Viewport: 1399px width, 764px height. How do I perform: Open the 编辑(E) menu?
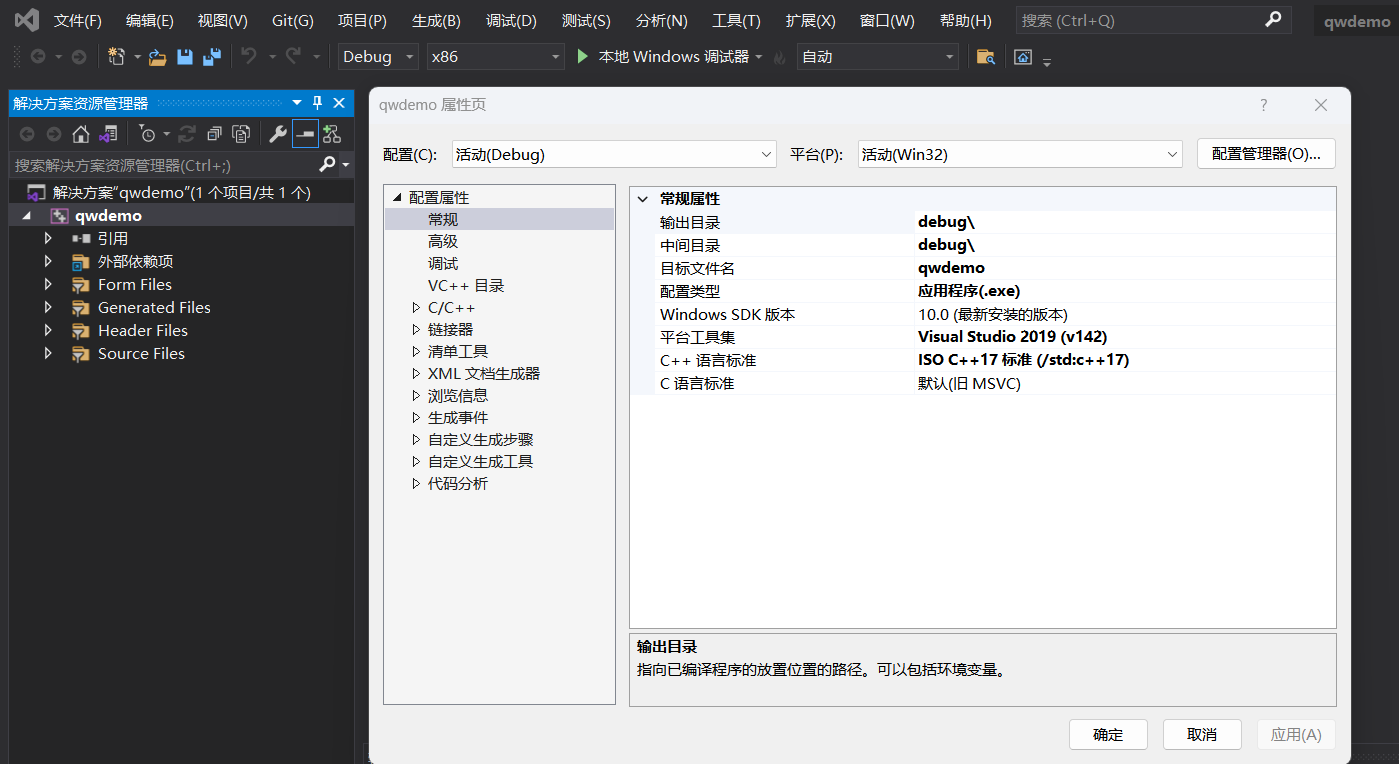pos(150,20)
